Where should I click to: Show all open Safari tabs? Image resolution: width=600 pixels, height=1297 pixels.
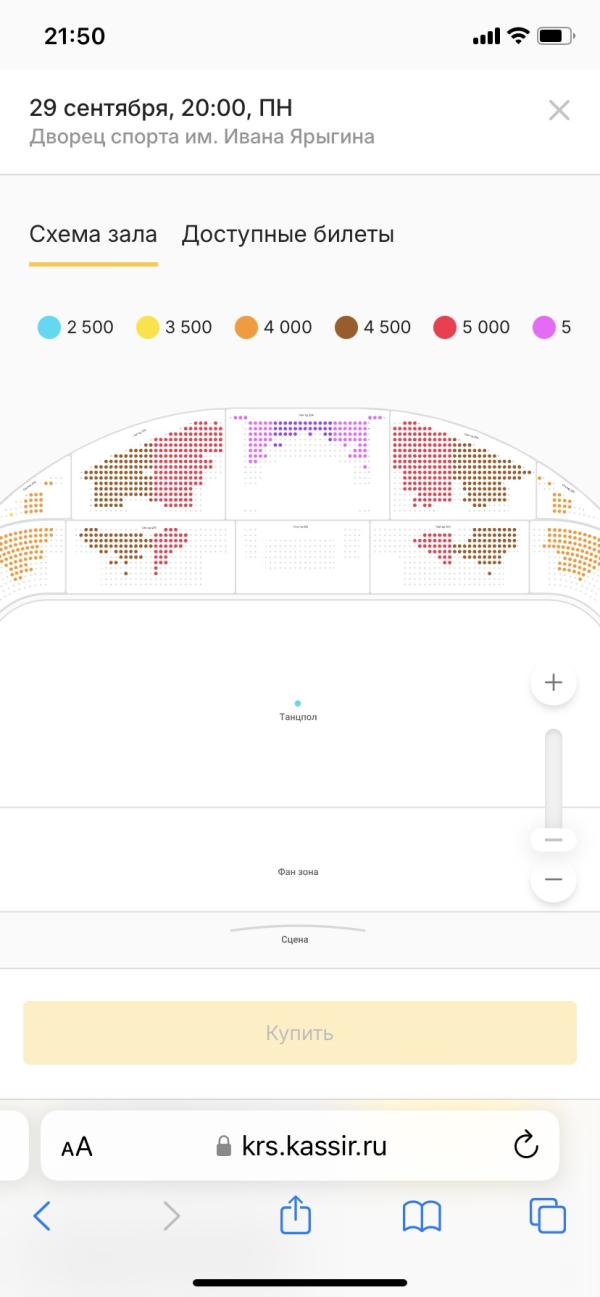click(x=548, y=1216)
